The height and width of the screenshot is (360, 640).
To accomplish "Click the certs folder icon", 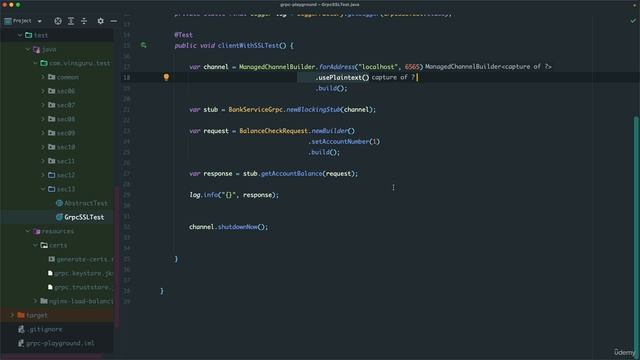I will (44, 245).
